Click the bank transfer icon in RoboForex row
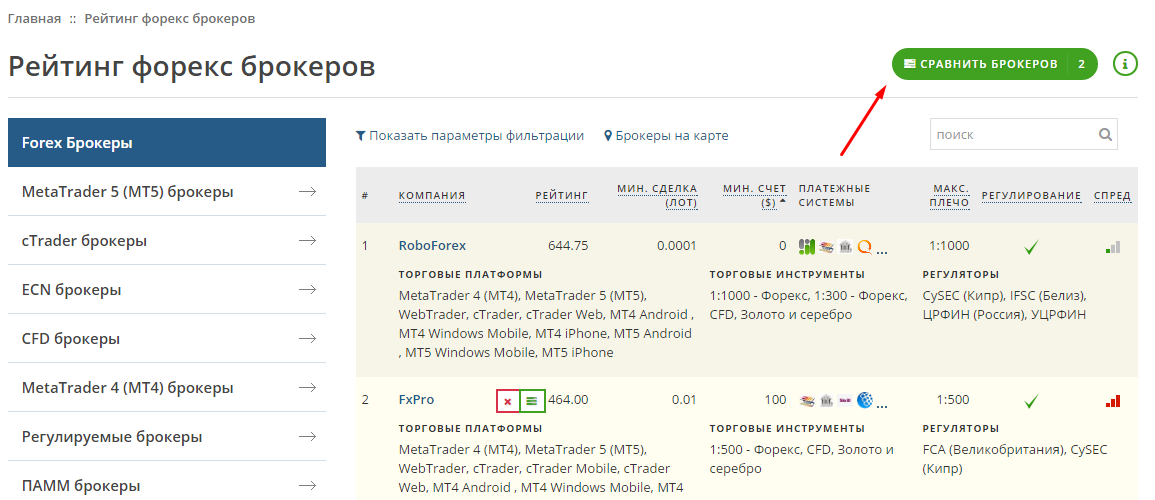Viewport: 1155px width, 500px height. tap(845, 247)
